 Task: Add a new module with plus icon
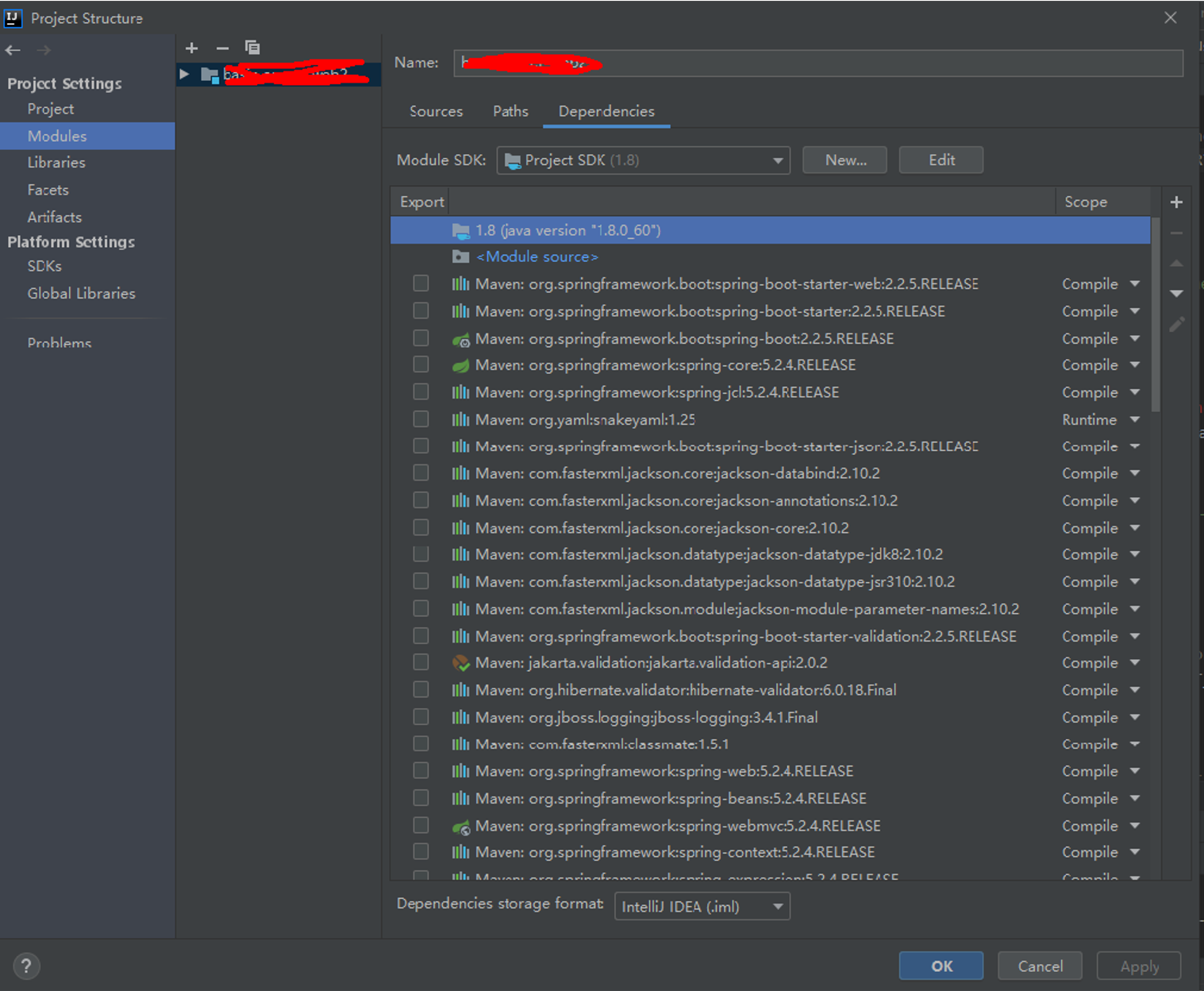[191, 48]
